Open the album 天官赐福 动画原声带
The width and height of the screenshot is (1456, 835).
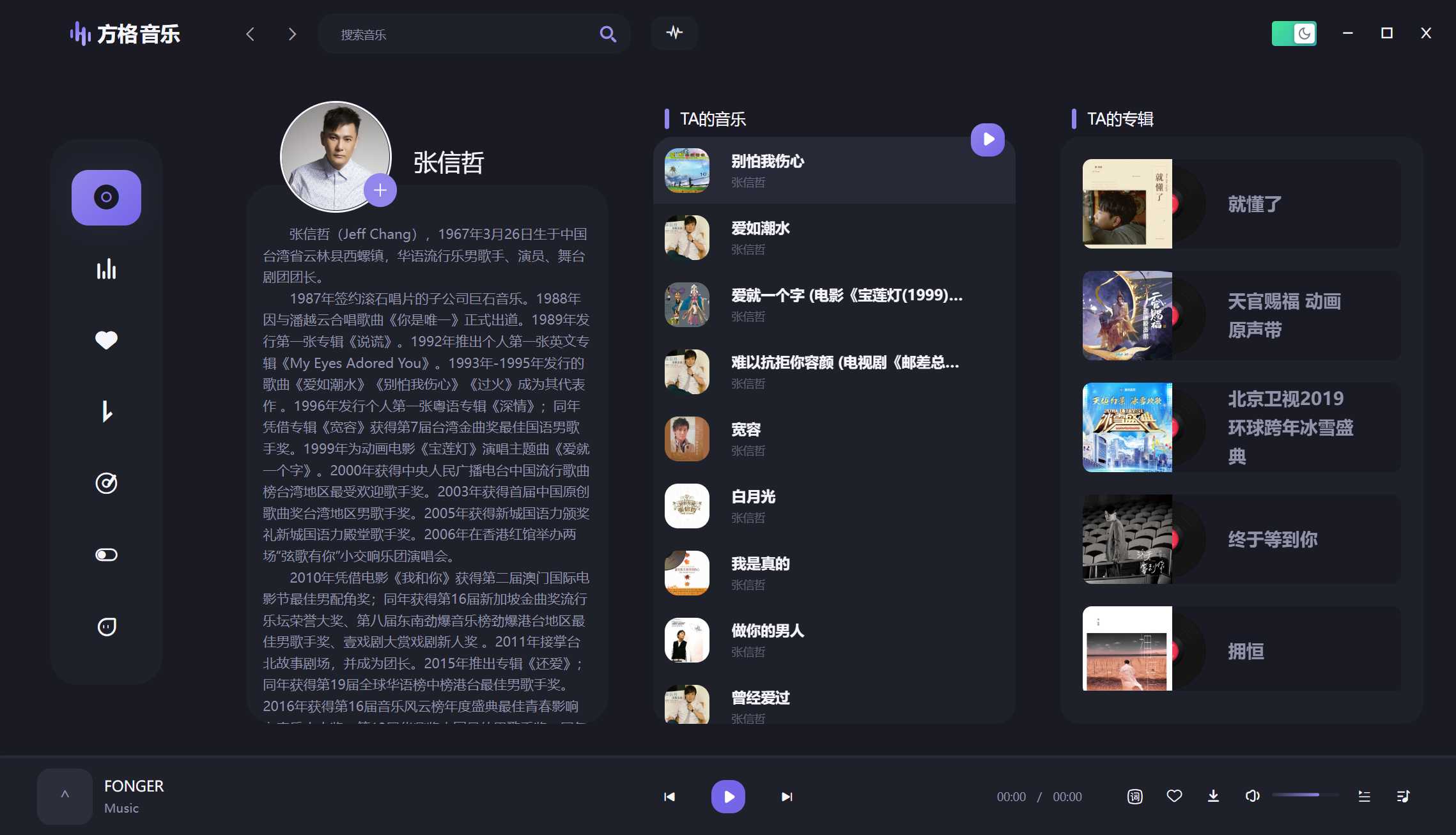(1241, 316)
